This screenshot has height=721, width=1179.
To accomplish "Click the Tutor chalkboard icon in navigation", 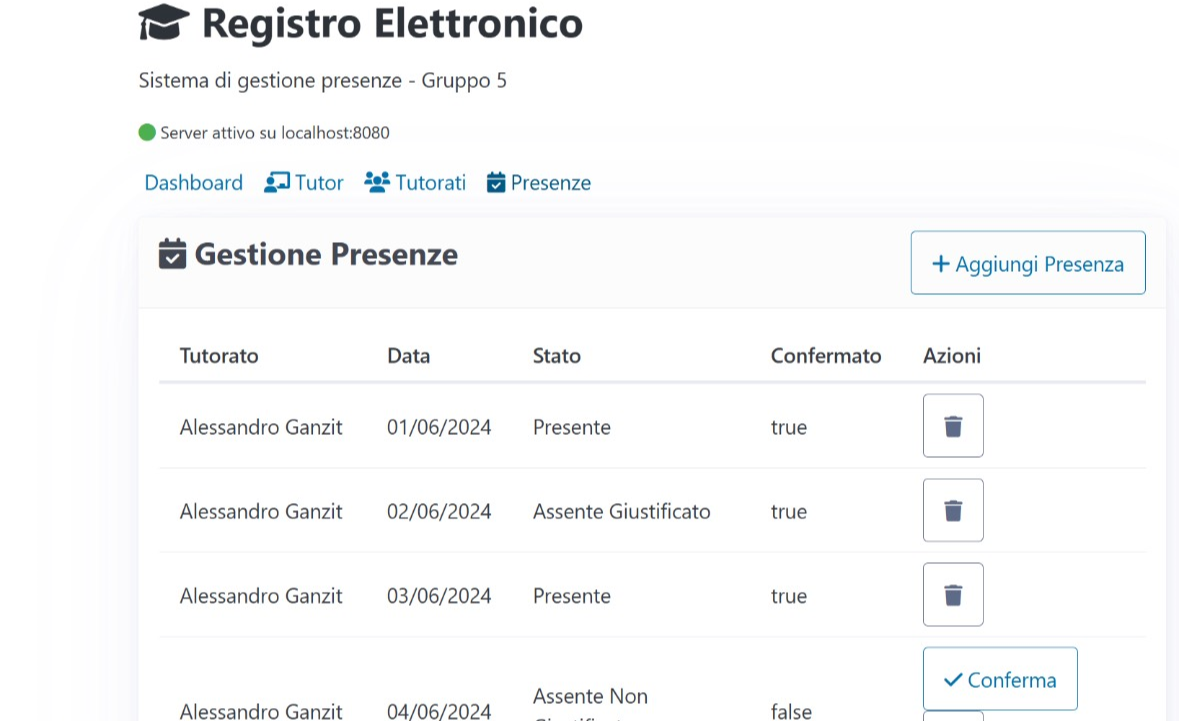I will [277, 183].
